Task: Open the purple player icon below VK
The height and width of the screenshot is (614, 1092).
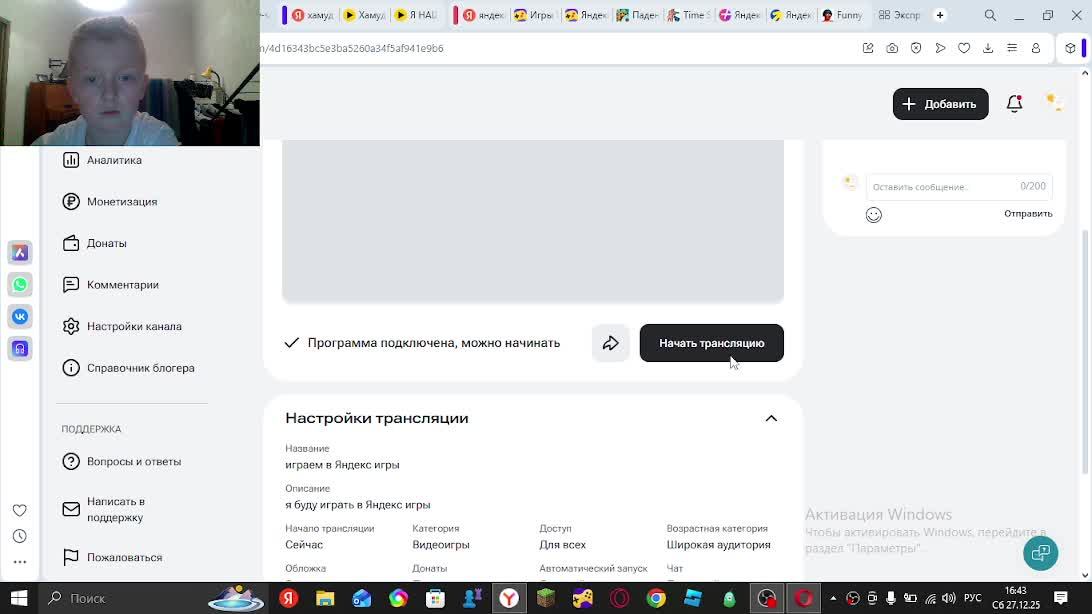Action: (20, 349)
